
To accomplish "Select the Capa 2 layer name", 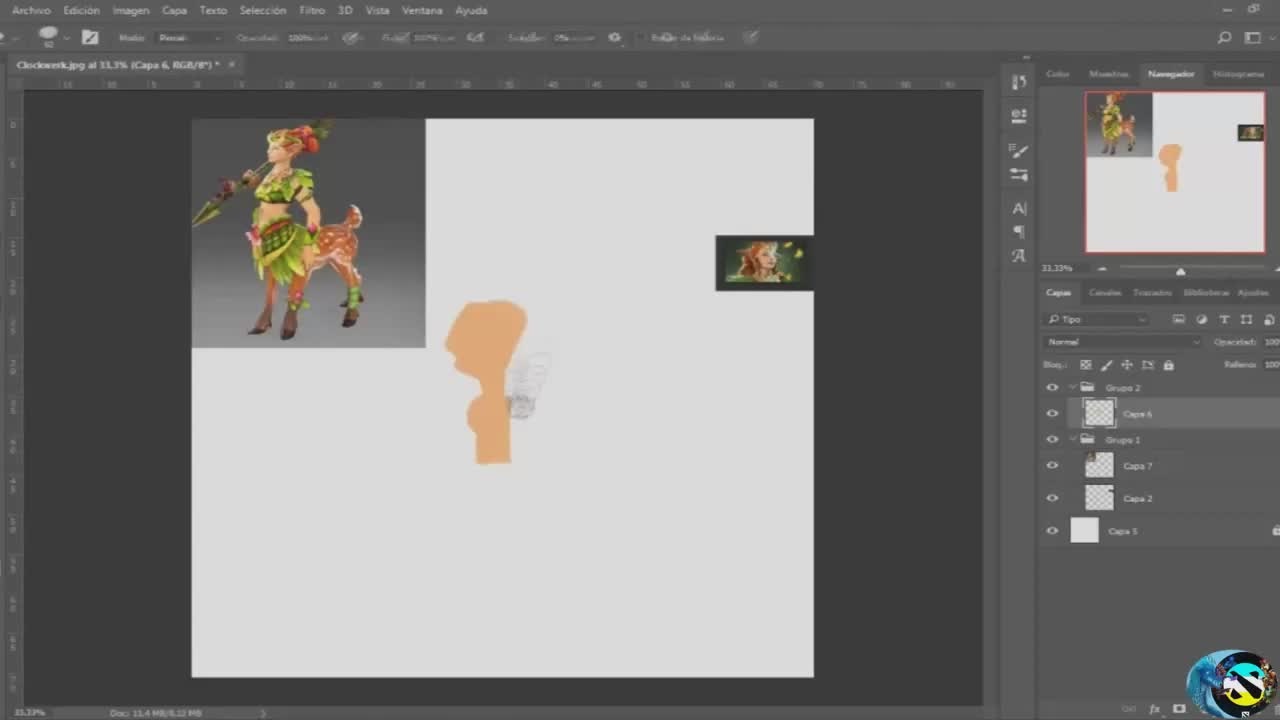I will pyautogui.click(x=1137, y=497).
